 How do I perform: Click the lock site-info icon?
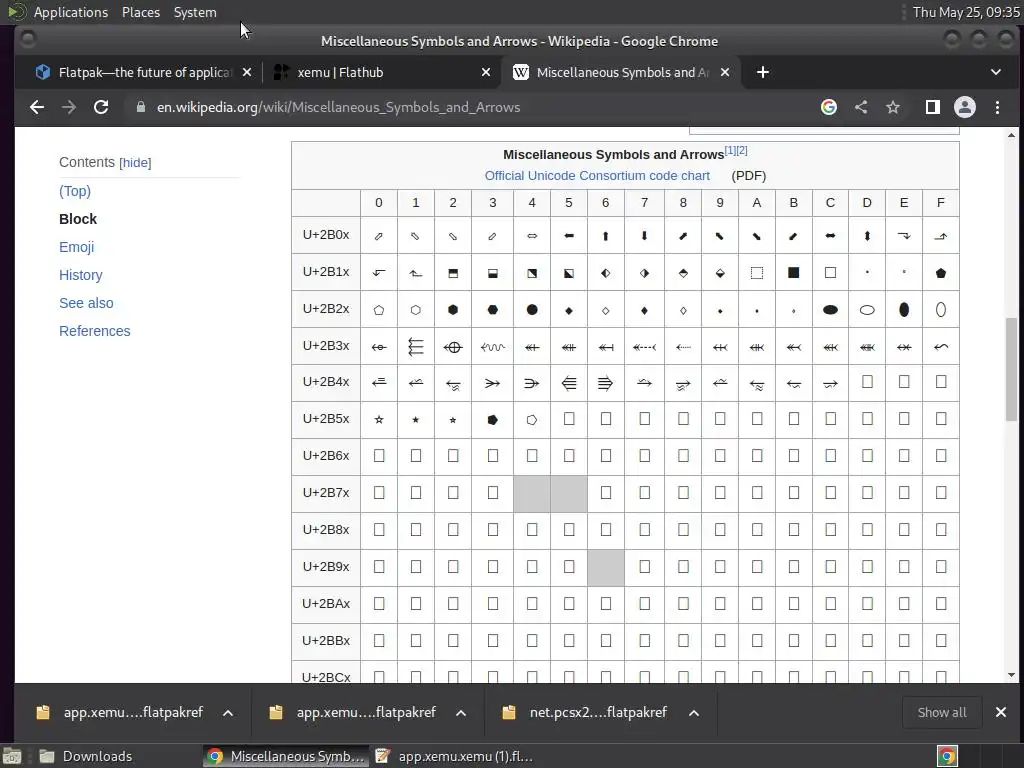(140, 107)
